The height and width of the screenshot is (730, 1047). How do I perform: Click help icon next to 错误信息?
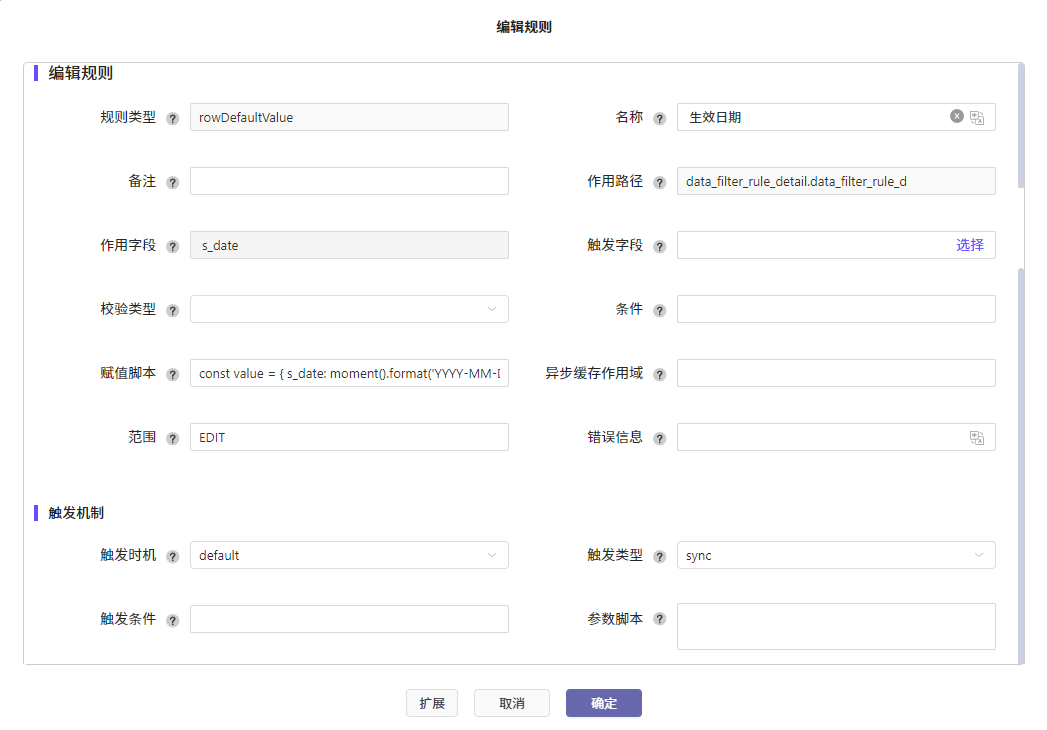[659, 438]
